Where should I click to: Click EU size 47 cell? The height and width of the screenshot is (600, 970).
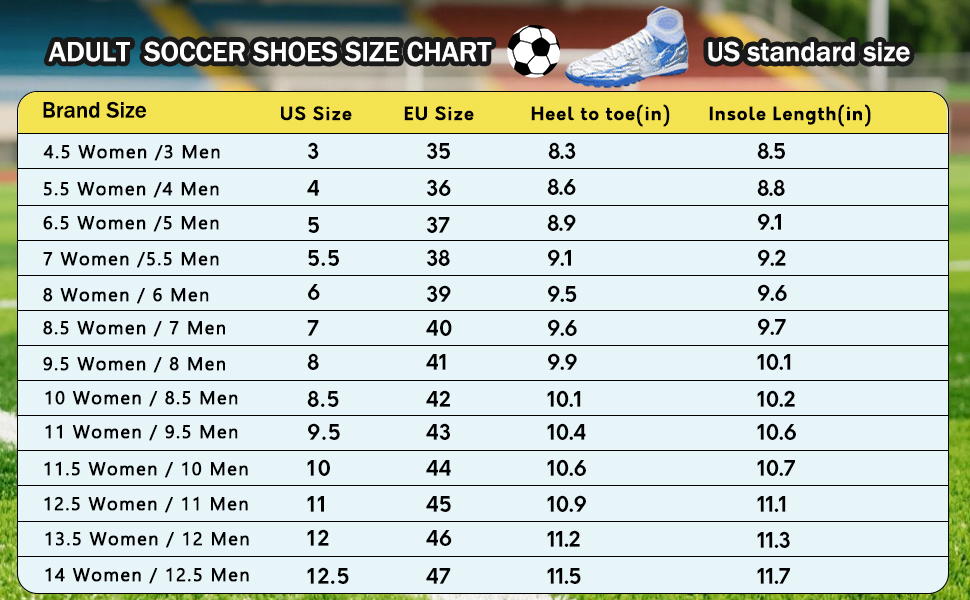(437, 576)
